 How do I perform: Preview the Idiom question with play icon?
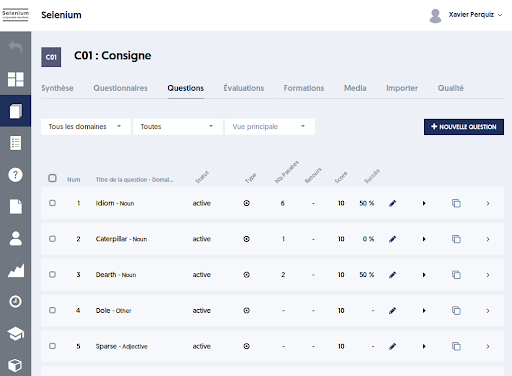(x=424, y=203)
